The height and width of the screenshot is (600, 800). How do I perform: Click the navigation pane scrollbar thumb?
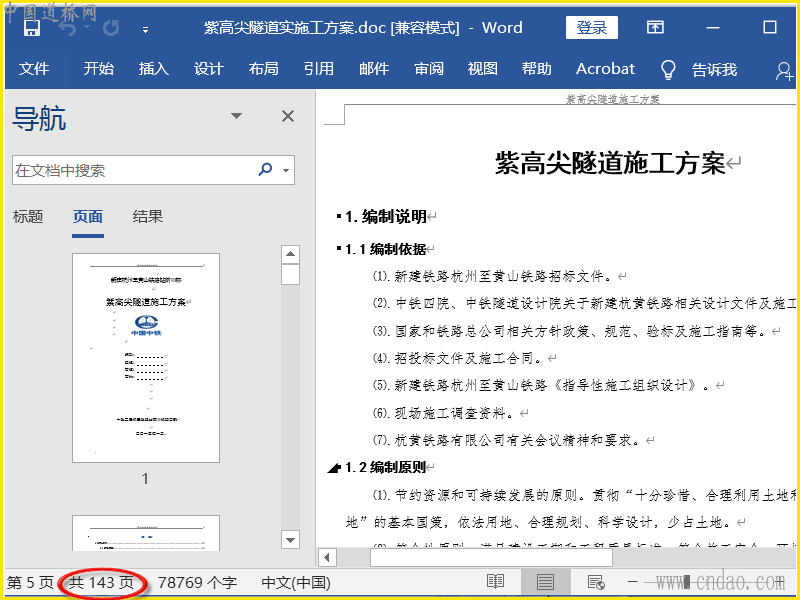(290, 275)
